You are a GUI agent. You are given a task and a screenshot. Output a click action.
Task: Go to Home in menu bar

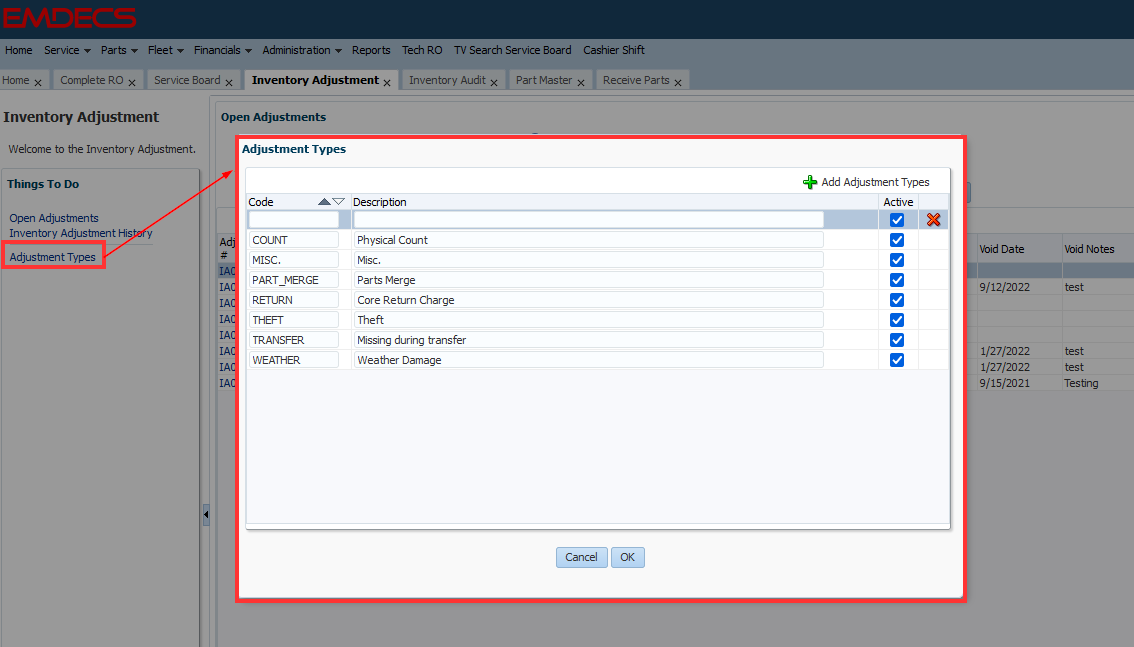(x=19, y=50)
